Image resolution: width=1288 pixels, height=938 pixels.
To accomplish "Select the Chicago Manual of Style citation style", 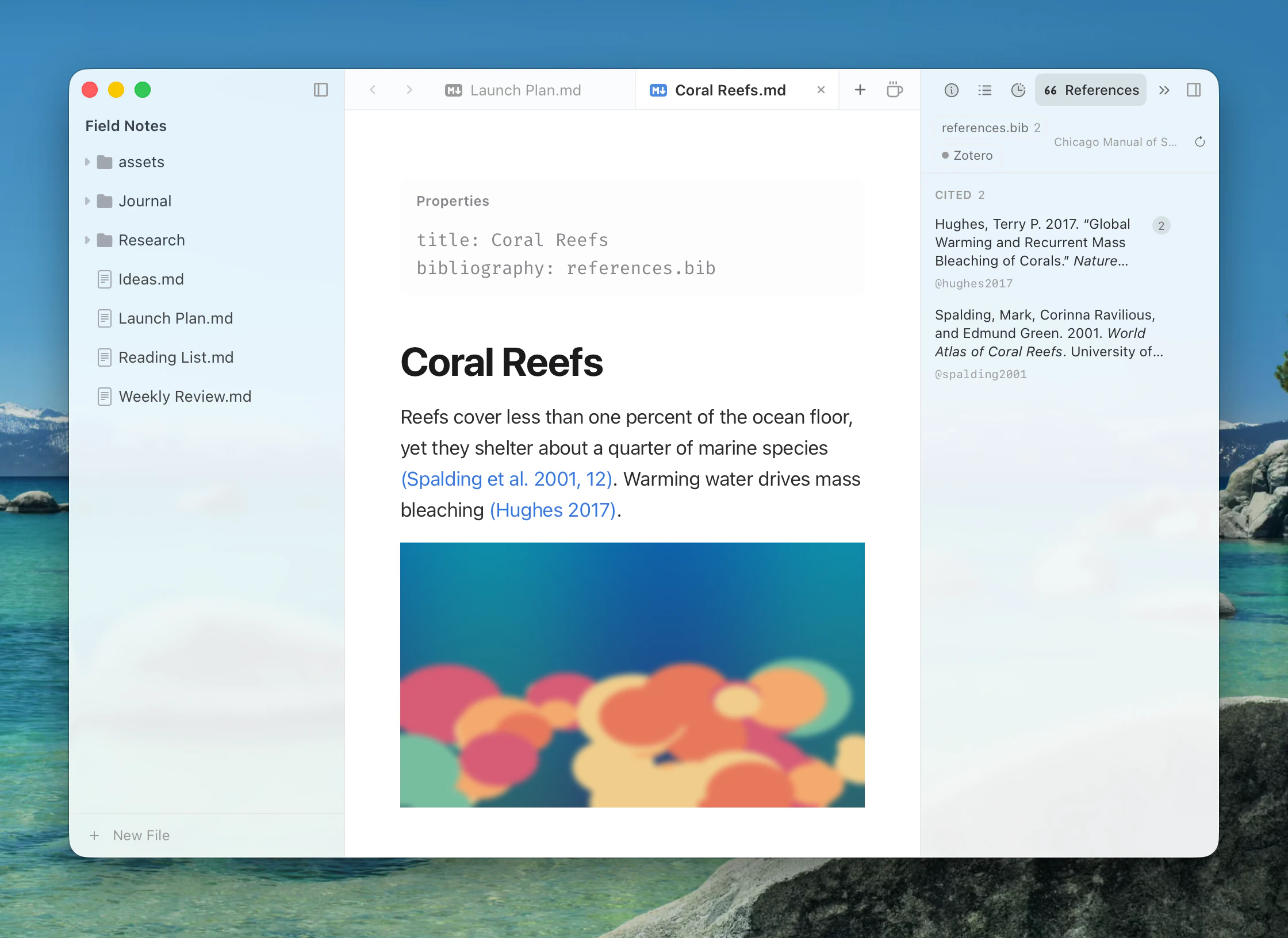I will [x=1115, y=142].
